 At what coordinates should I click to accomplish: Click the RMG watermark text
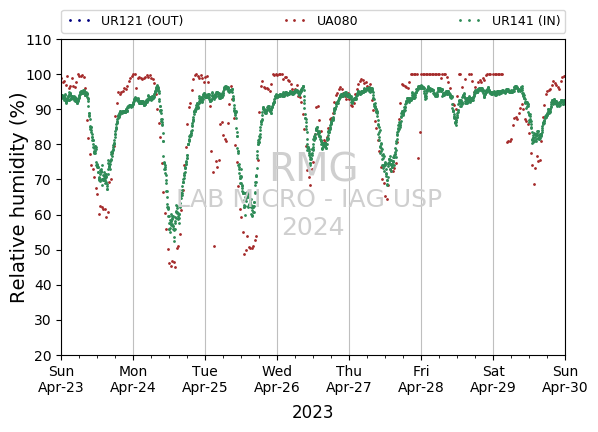coord(313,167)
